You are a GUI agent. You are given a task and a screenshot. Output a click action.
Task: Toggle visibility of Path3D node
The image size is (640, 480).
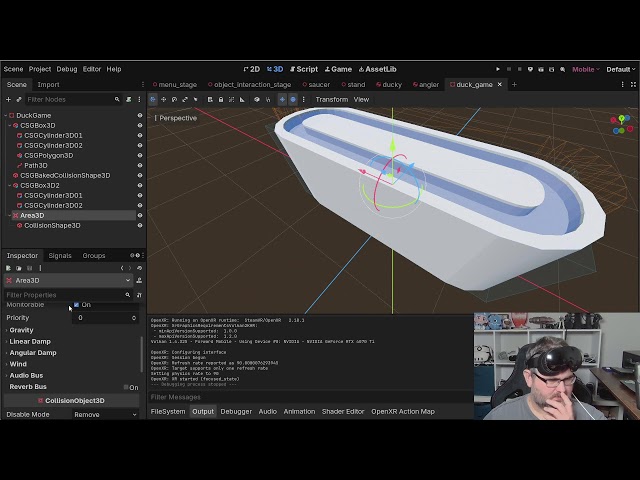tap(140, 165)
